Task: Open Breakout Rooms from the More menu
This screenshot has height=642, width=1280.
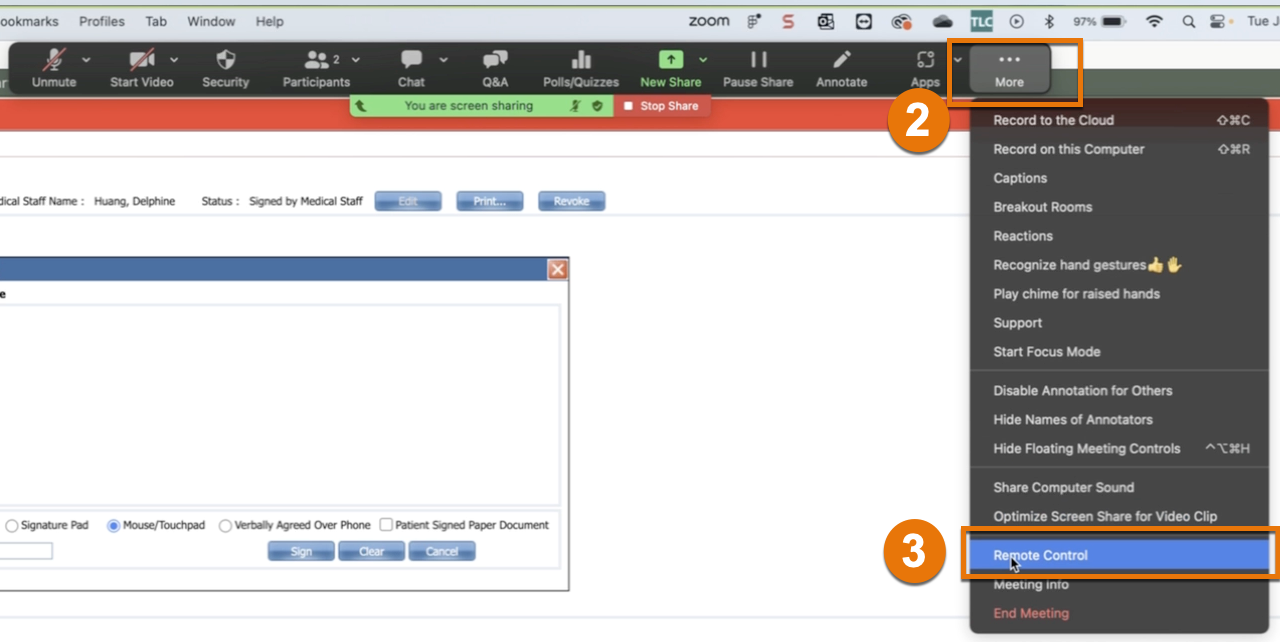Action: point(1043,207)
